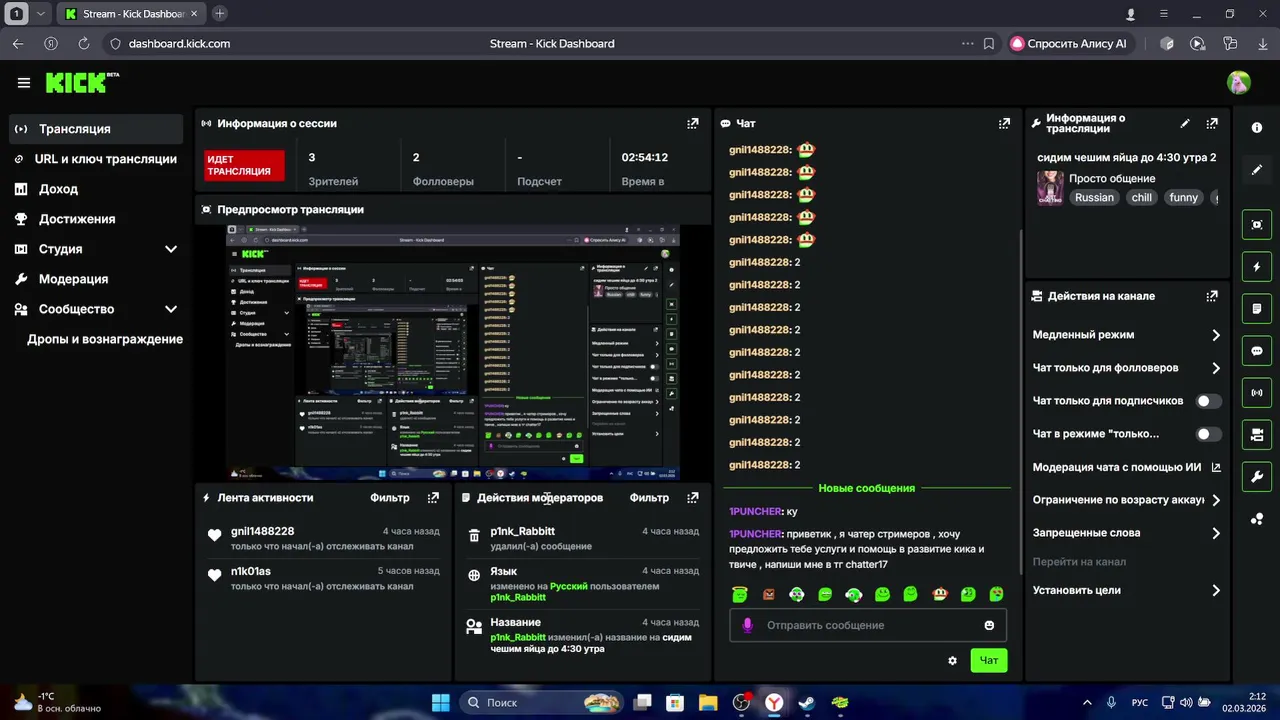Click the pencil icon in right sidebar
1280x720 pixels.
pyautogui.click(x=1257, y=170)
